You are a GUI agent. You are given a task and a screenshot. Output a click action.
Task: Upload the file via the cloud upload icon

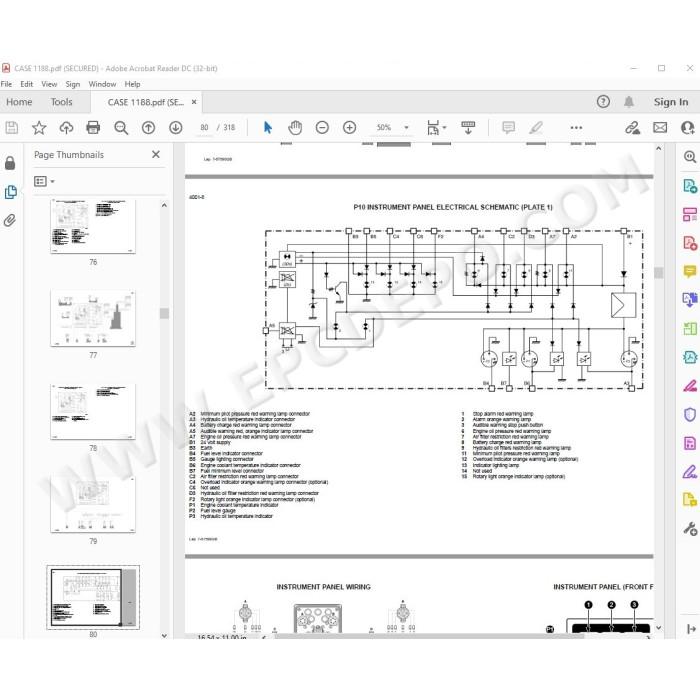point(66,128)
